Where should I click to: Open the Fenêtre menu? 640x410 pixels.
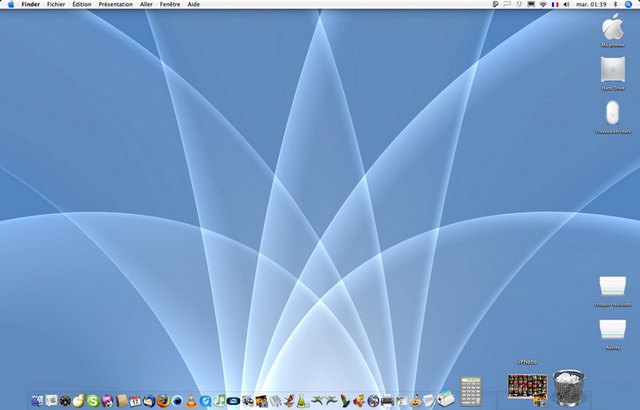pos(170,4)
